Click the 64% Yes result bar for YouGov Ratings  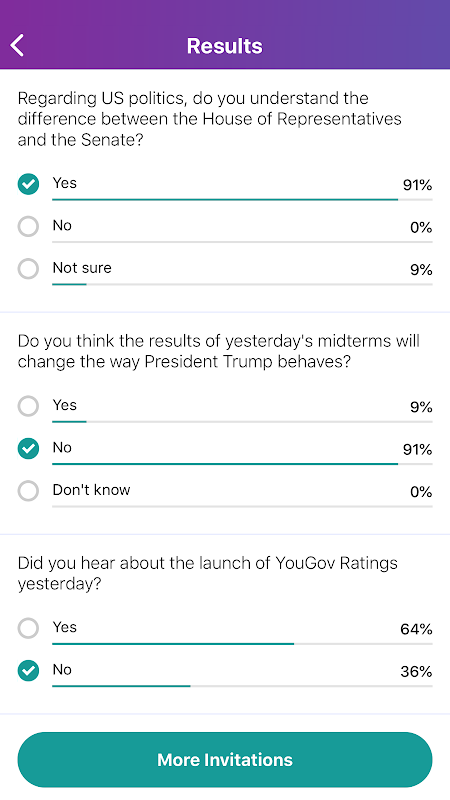tap(242, 644)
